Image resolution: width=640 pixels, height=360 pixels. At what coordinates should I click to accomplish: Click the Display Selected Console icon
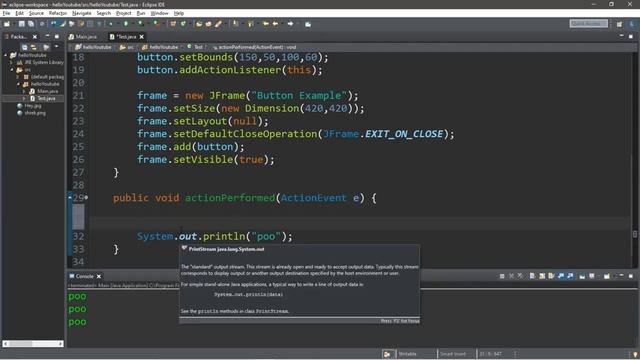click(x=592, y=276)
